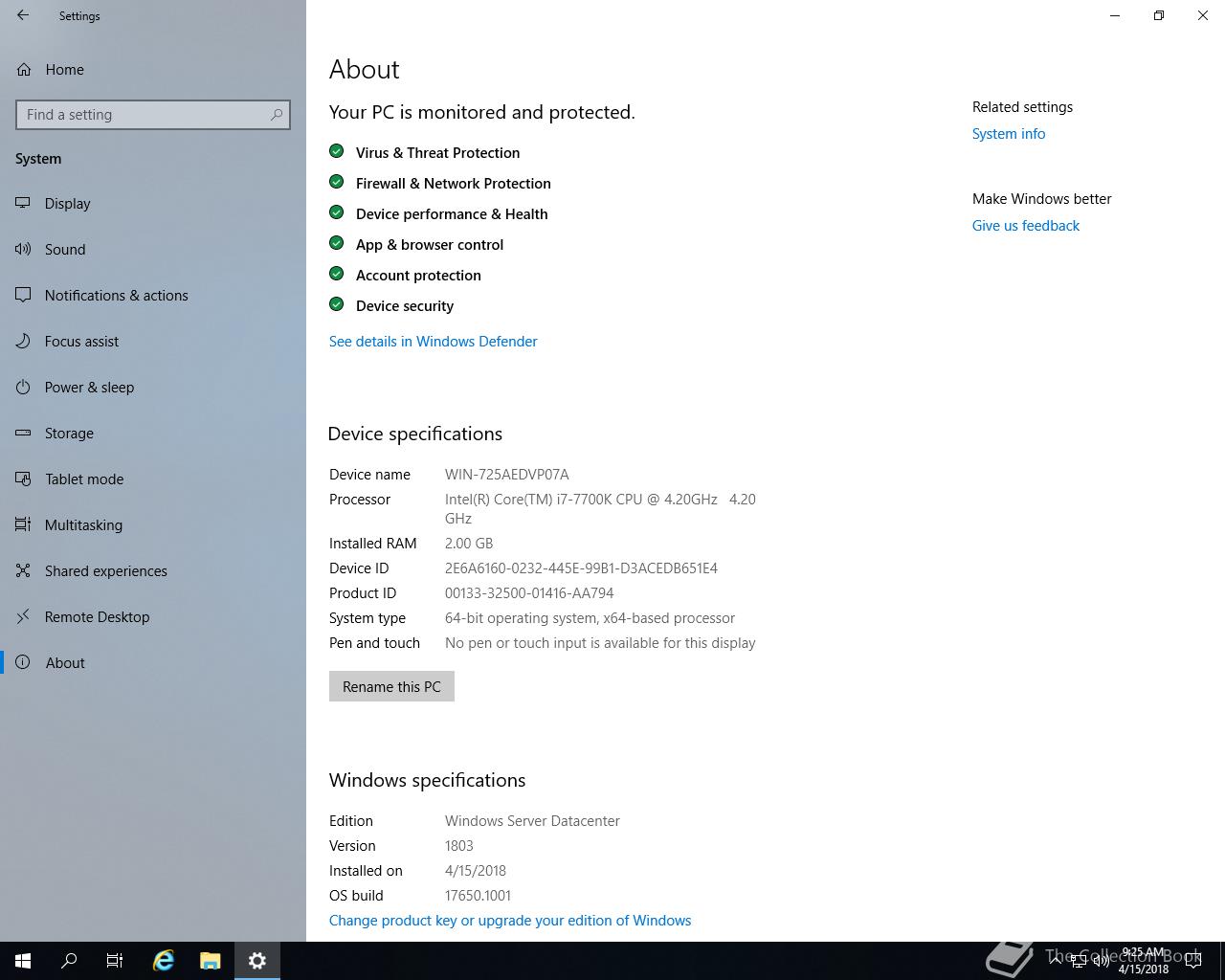Open Task View from the taskbar

click(115, 961)
